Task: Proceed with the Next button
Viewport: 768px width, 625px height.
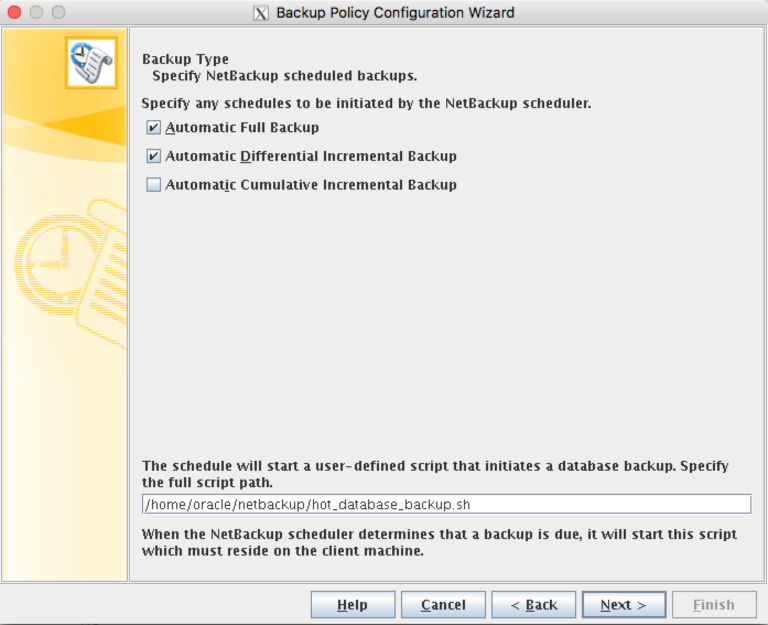Action: click(624, 605)
